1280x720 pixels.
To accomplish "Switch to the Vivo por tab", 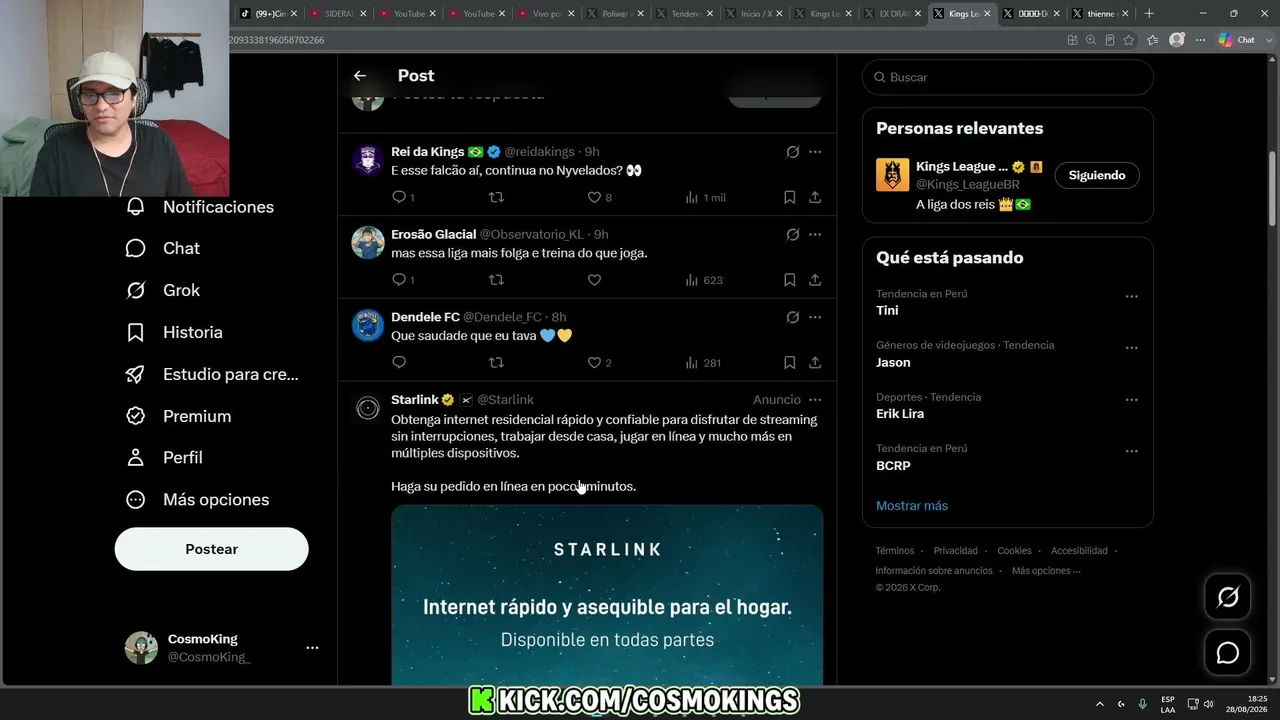I will 546,14.
